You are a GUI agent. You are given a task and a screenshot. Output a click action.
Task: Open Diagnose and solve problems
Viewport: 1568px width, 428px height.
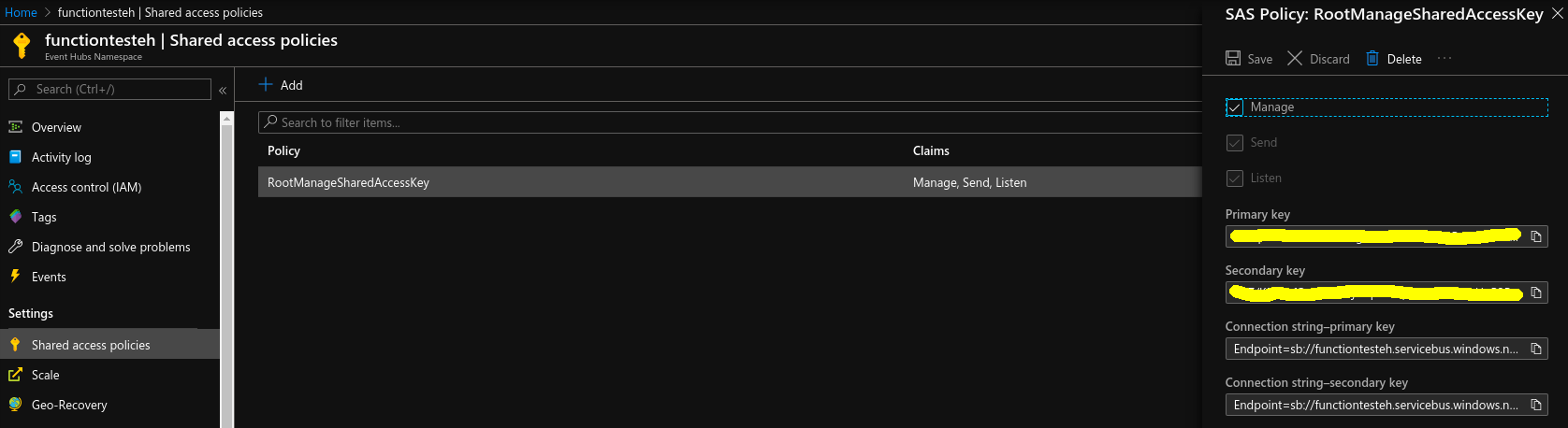[x=110, y=247]
